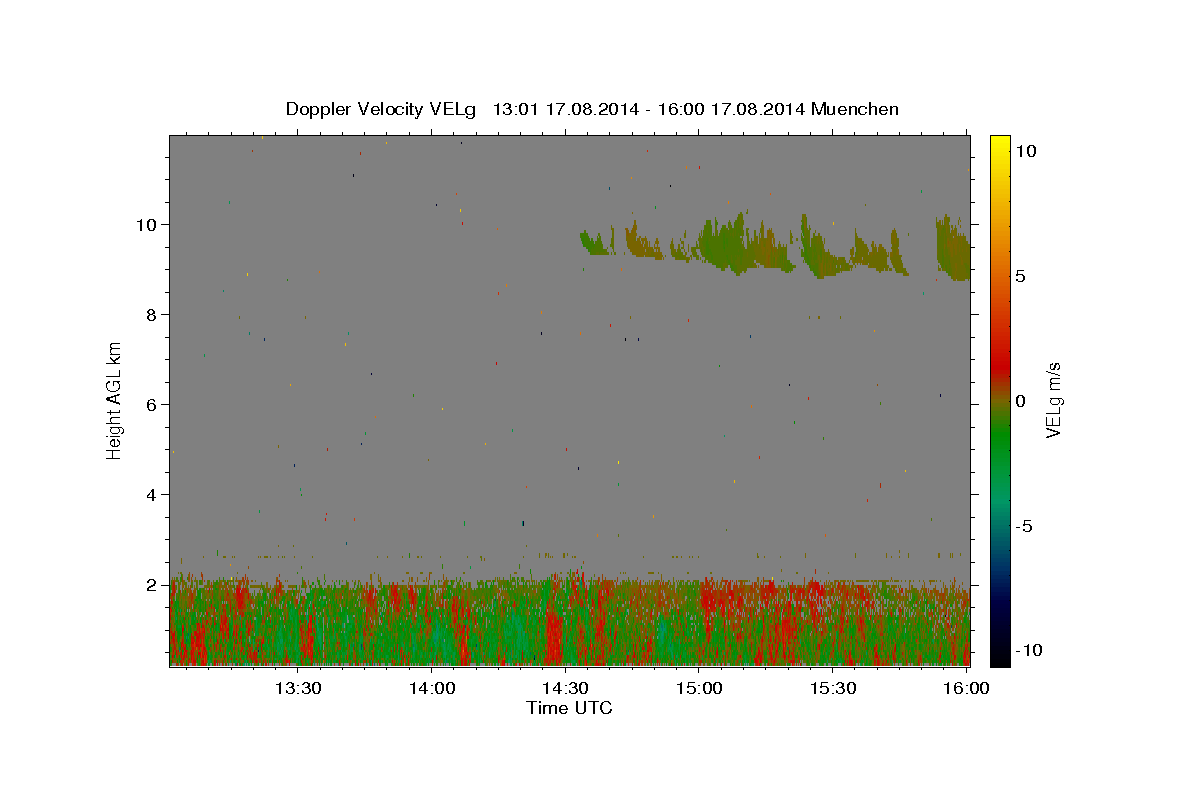This screenshot has width=1200, height=800.
Task: Click the height axis label 4
Action: [x=153, y=494]
